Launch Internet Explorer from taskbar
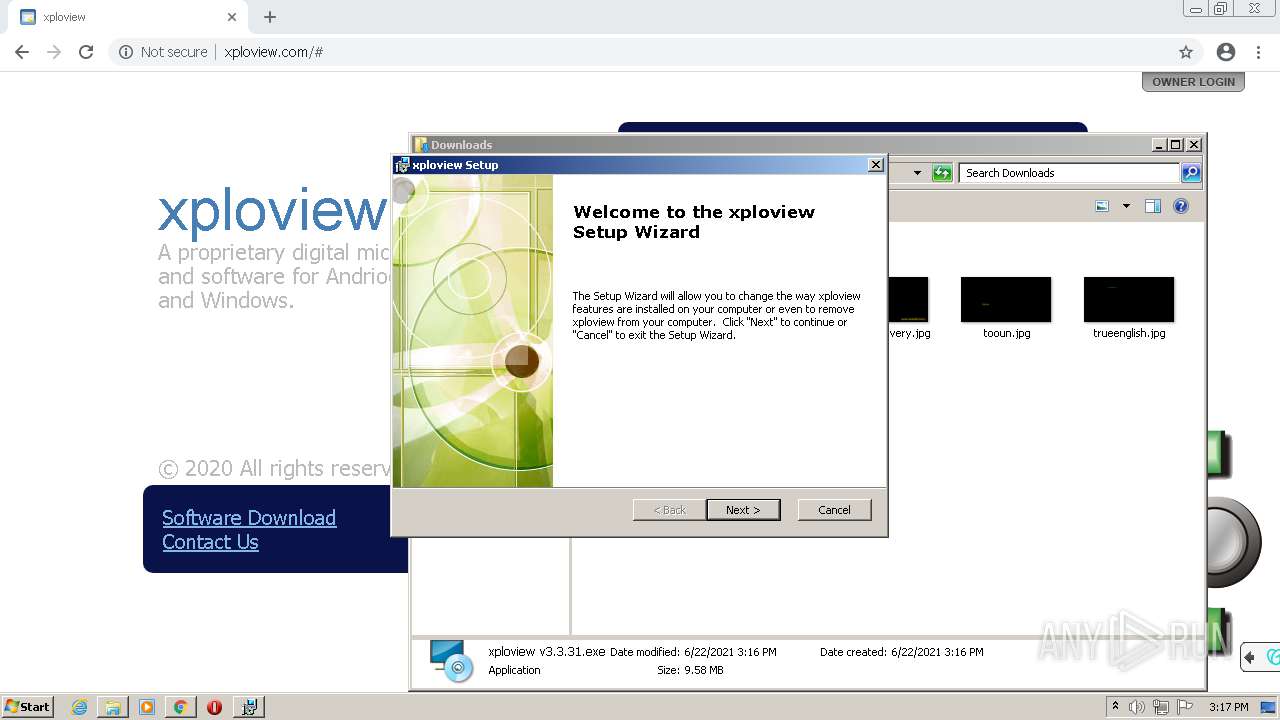 pyautogui.click(x=79, y=707)
